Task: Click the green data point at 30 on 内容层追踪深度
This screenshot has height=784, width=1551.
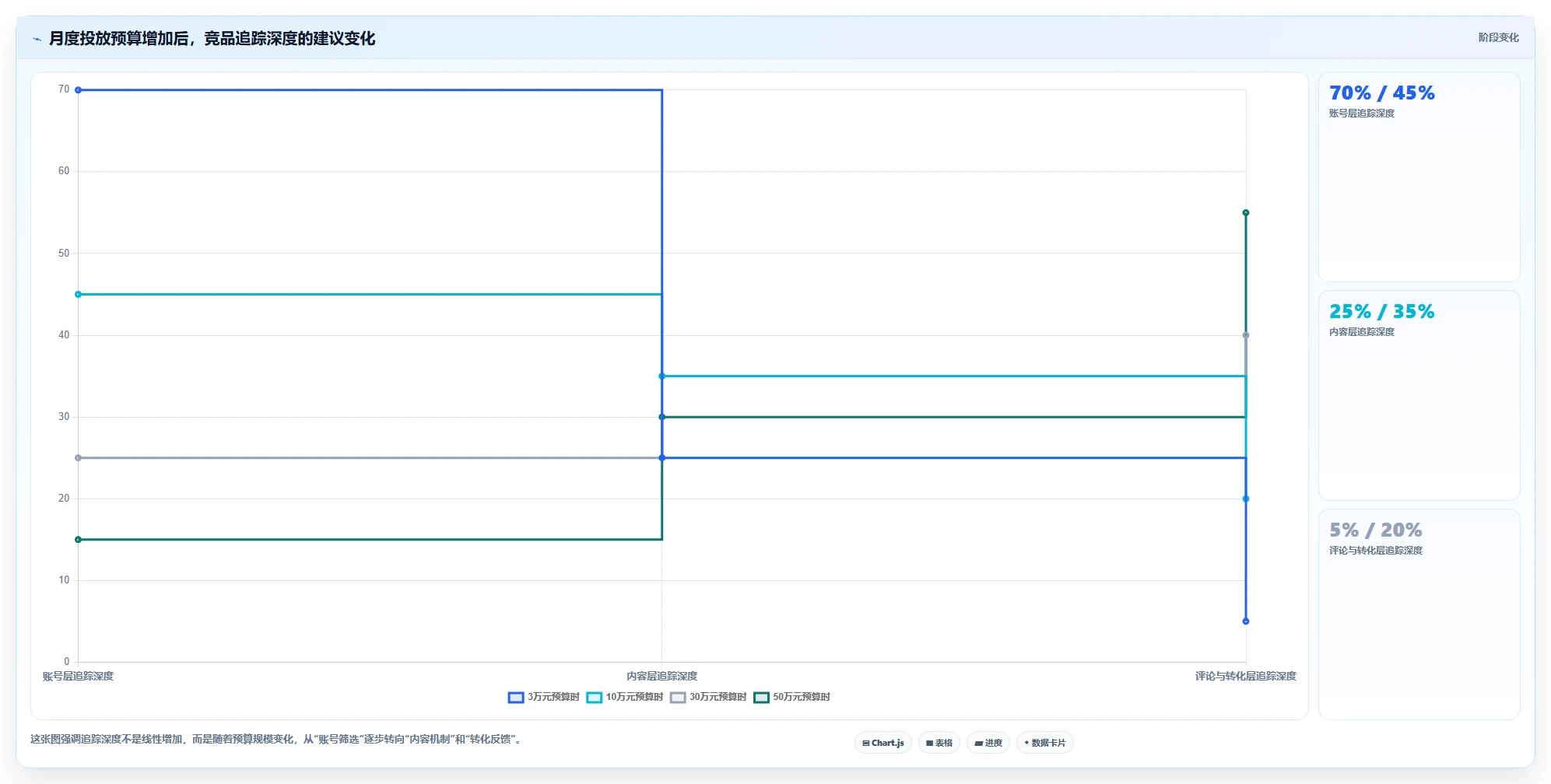Action: point(662,417)
